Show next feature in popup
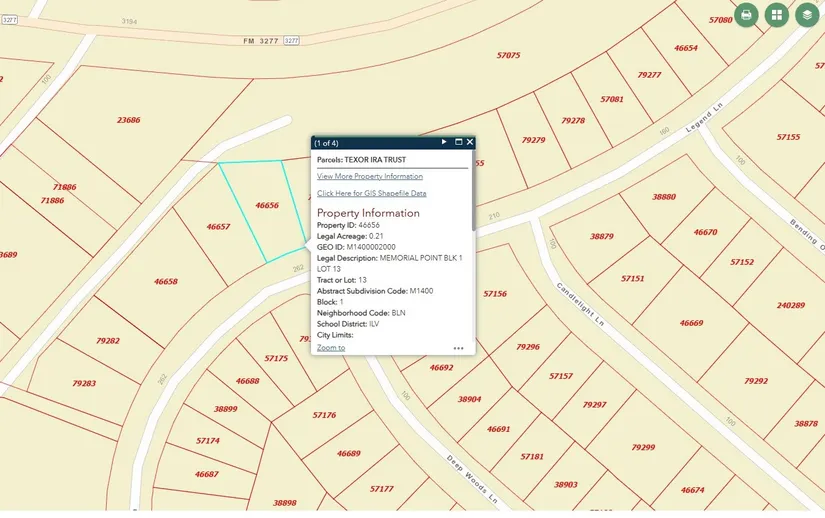The height and width of the screenshot is (518, 825). [444, 142]
